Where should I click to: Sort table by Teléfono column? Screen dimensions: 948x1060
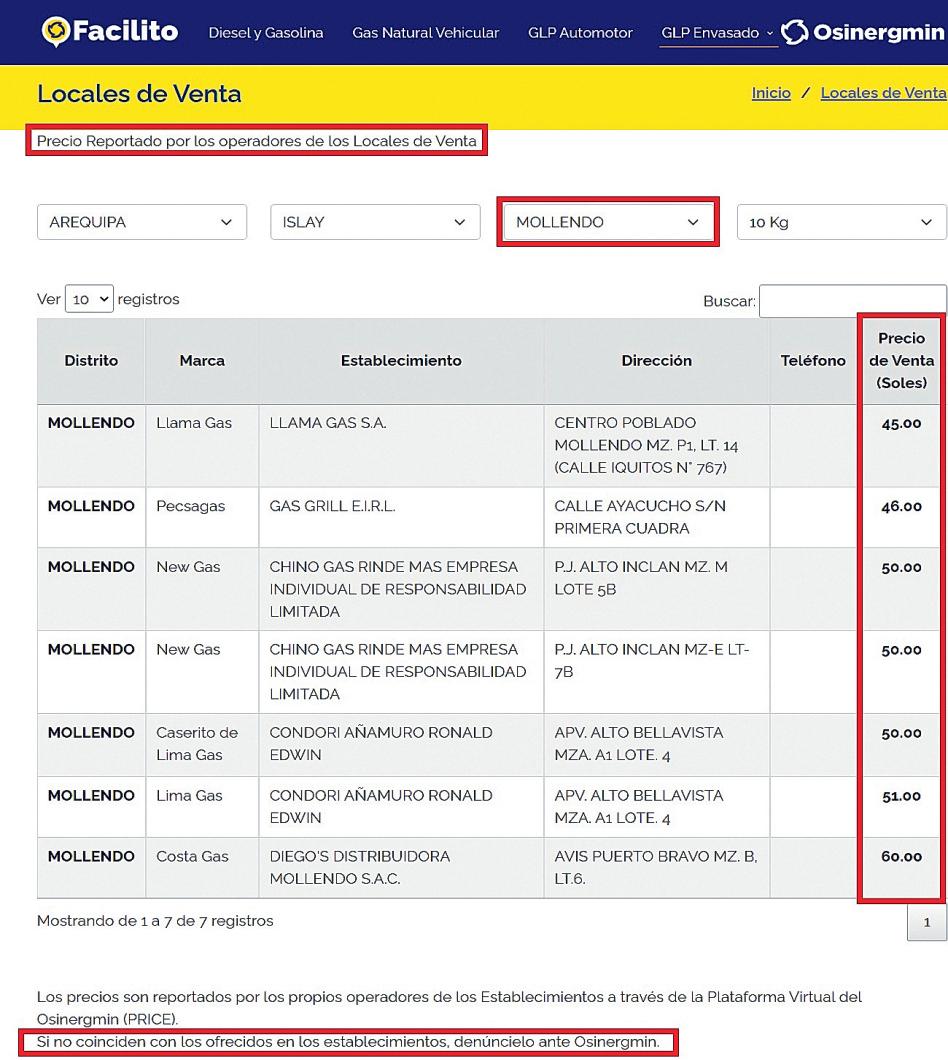pyautogui.click(x=813, y=361)
